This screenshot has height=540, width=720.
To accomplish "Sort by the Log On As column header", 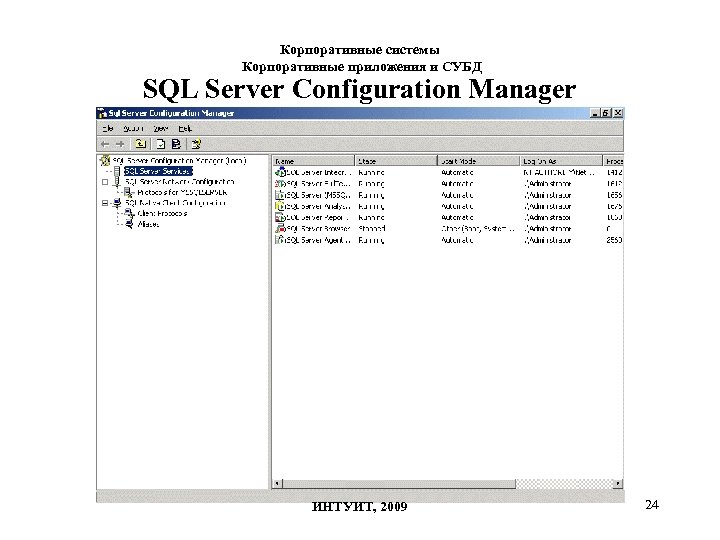I will [561, 161].
